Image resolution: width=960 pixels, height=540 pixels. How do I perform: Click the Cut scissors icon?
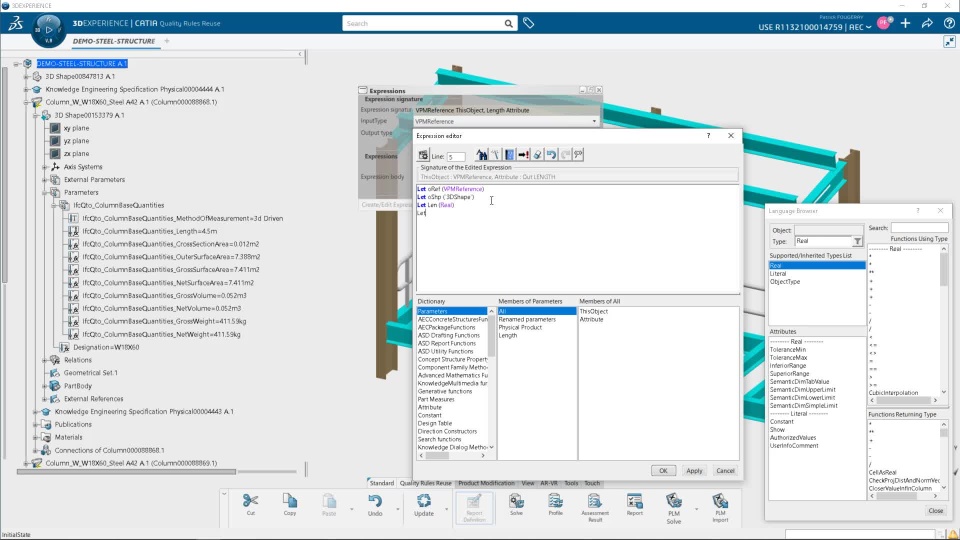point(250,501)
